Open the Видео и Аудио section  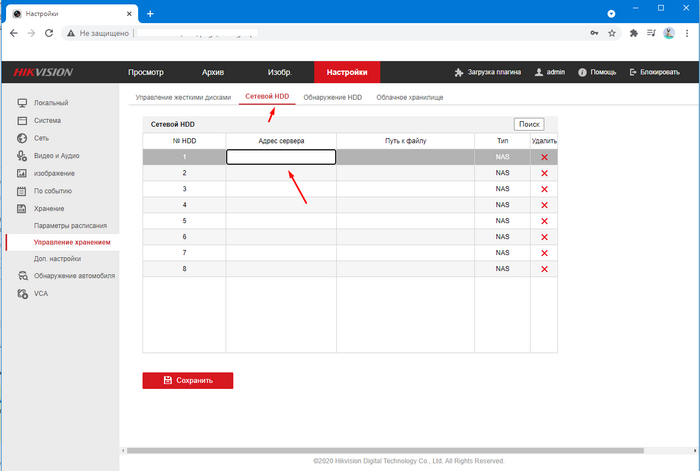point(48,156)
